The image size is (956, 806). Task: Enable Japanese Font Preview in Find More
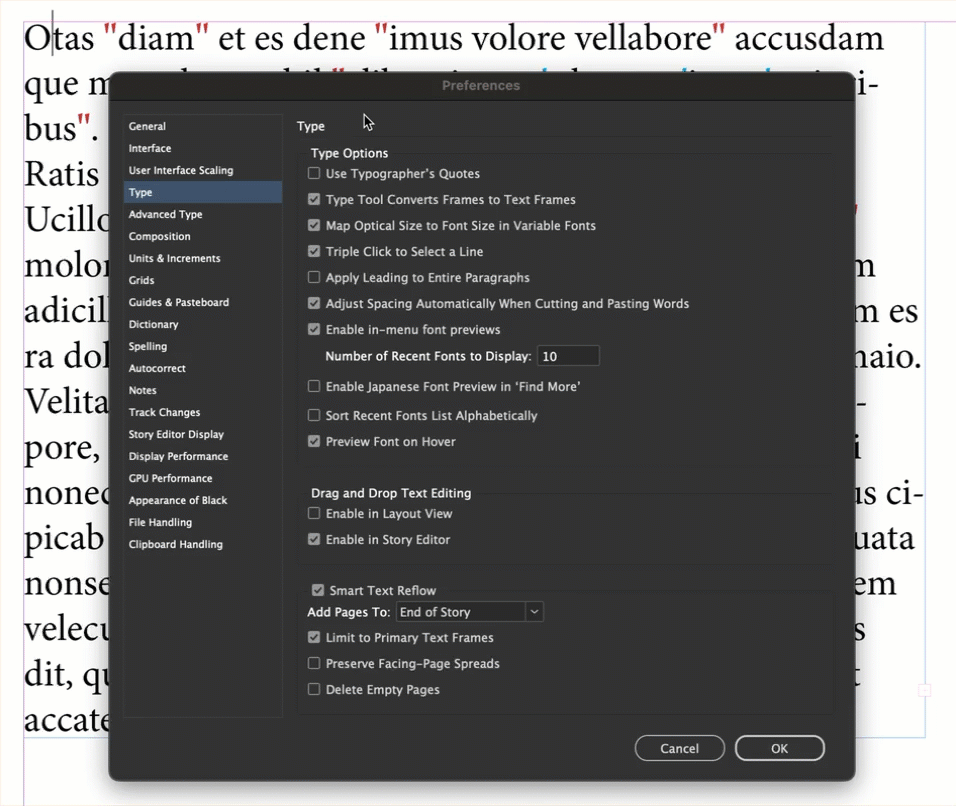pyautogui.click(x=314, y=387)
